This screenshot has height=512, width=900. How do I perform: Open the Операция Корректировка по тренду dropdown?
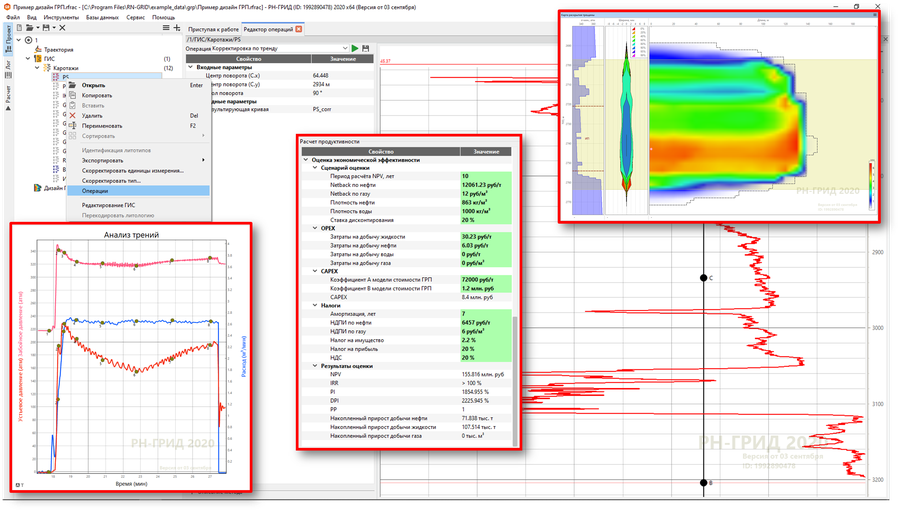click(x=345, y=48)
